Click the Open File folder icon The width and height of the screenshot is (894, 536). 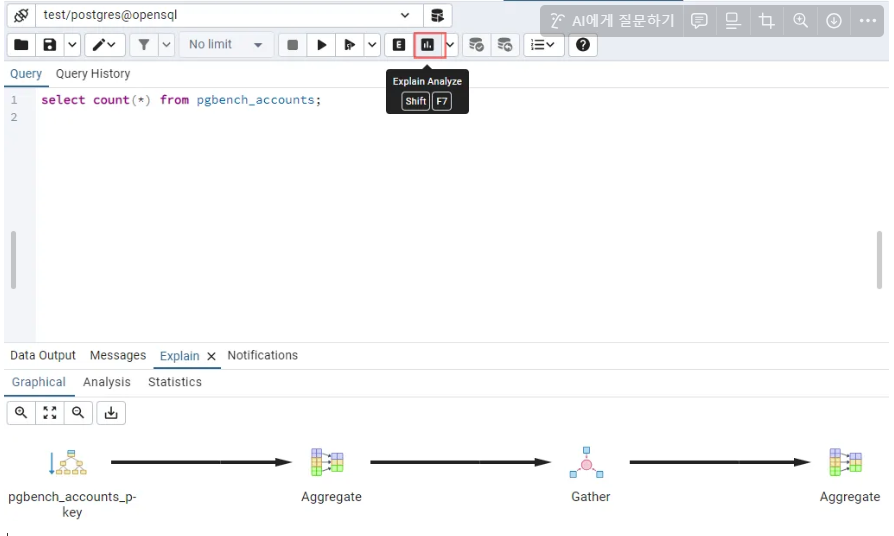click(21, 45)
